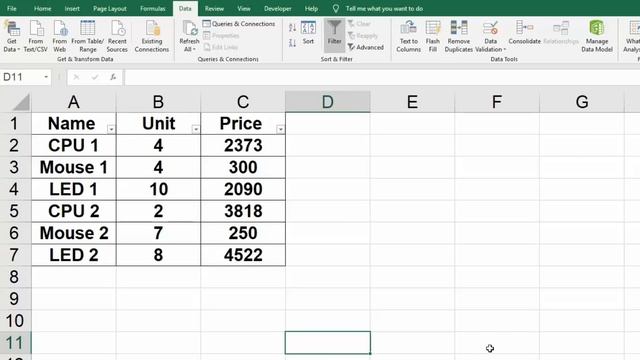Sort ascending A to Z

[x=292, y=28]
